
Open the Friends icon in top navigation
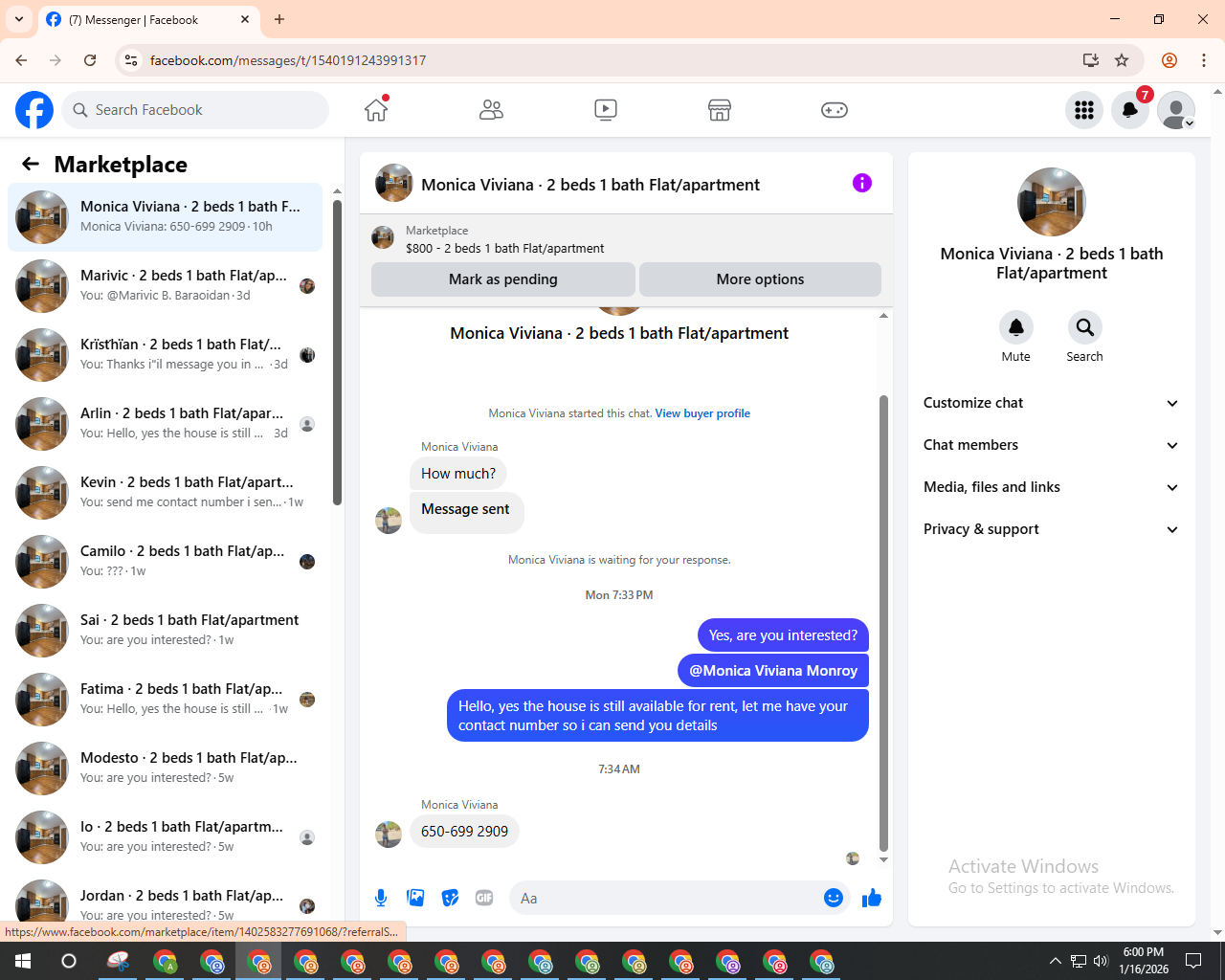coord(491,110)
